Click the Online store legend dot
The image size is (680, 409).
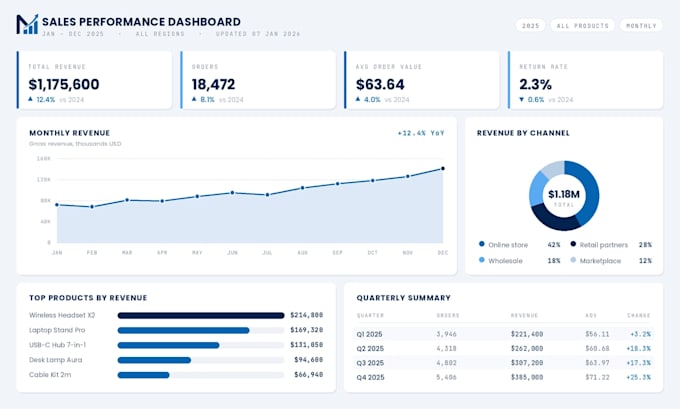coord(481,244)
